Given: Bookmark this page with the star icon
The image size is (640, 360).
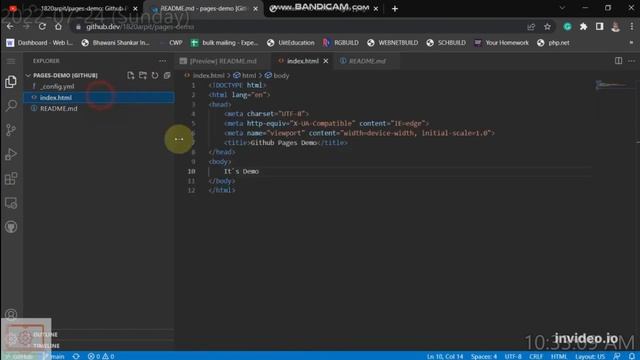Looking at the screenshot, I should point(547,27).
